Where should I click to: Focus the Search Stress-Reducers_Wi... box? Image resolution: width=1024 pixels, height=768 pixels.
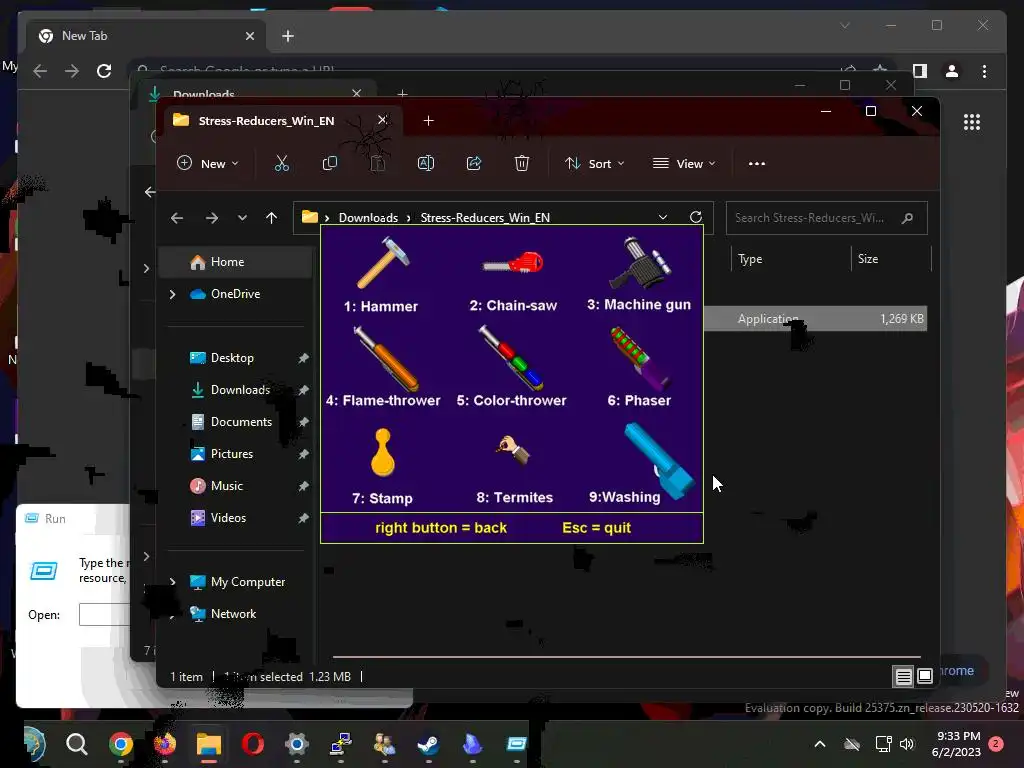tap(827, 218)
